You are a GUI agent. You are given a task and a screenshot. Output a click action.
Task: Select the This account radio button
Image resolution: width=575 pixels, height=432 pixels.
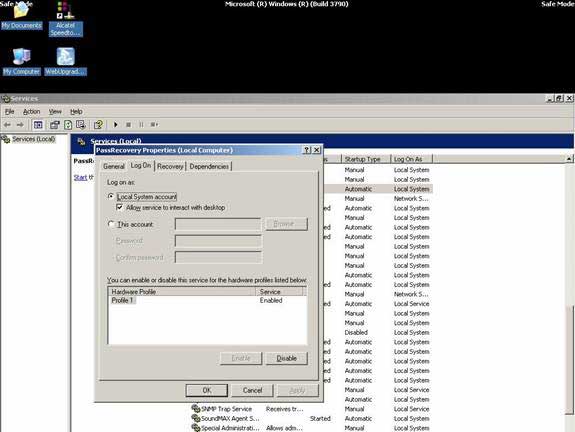click(111, 224)
